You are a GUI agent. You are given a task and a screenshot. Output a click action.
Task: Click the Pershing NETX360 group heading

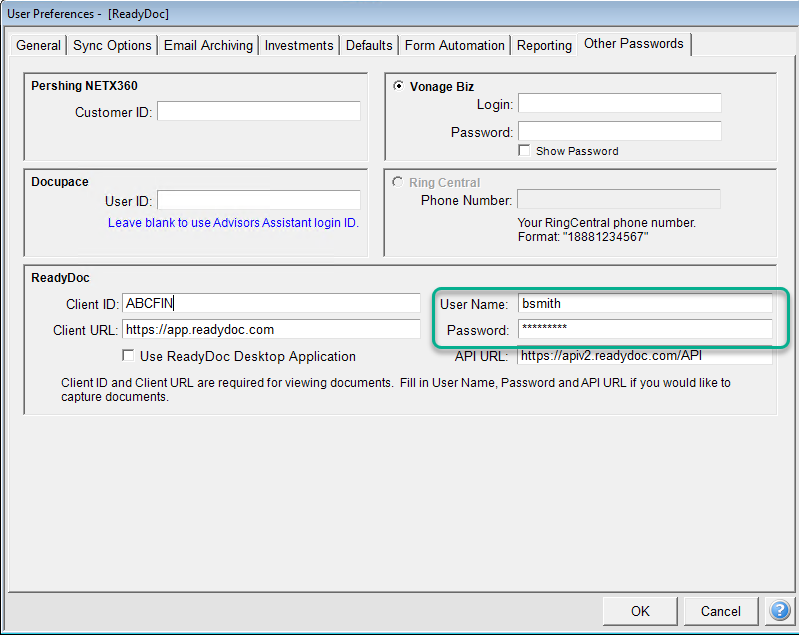(x=84, y=86)
